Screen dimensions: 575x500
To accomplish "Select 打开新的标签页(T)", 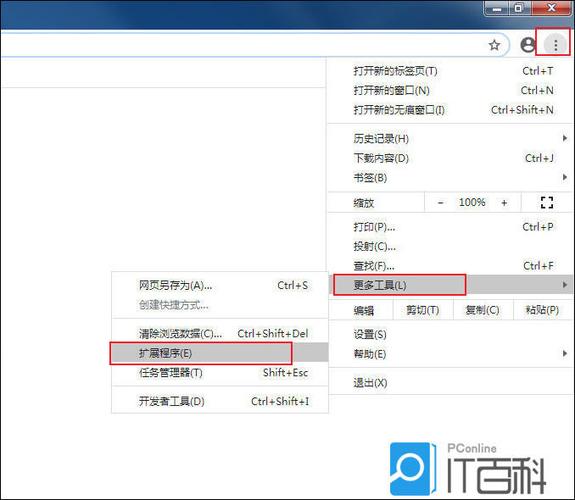I will point(451,71).
